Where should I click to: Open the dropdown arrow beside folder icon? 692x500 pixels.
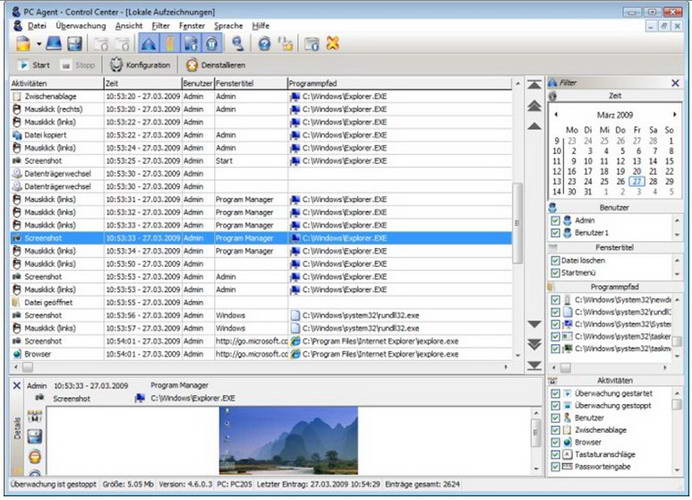[38, 44]
